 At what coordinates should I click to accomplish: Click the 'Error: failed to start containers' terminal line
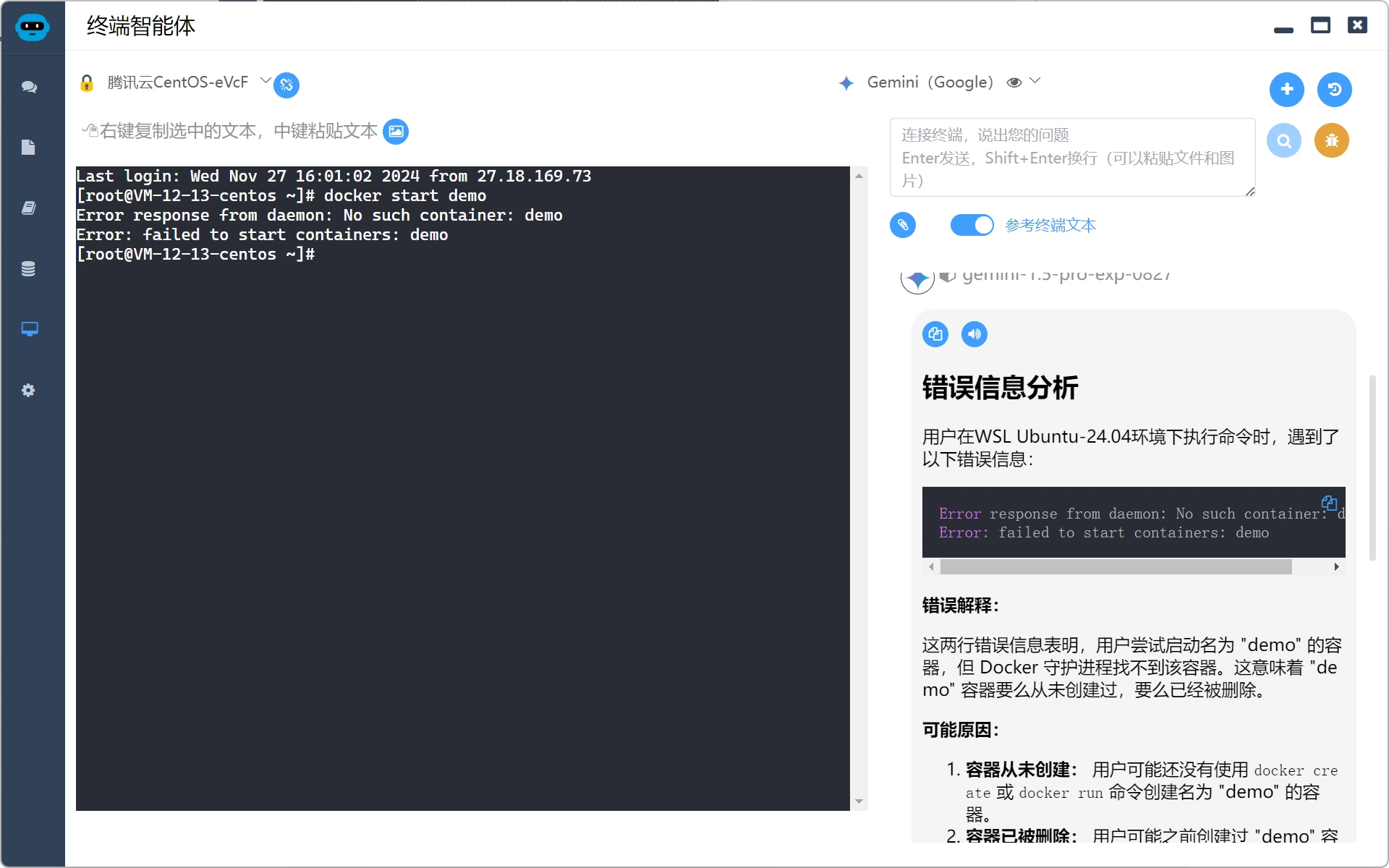tap(262, 235)
